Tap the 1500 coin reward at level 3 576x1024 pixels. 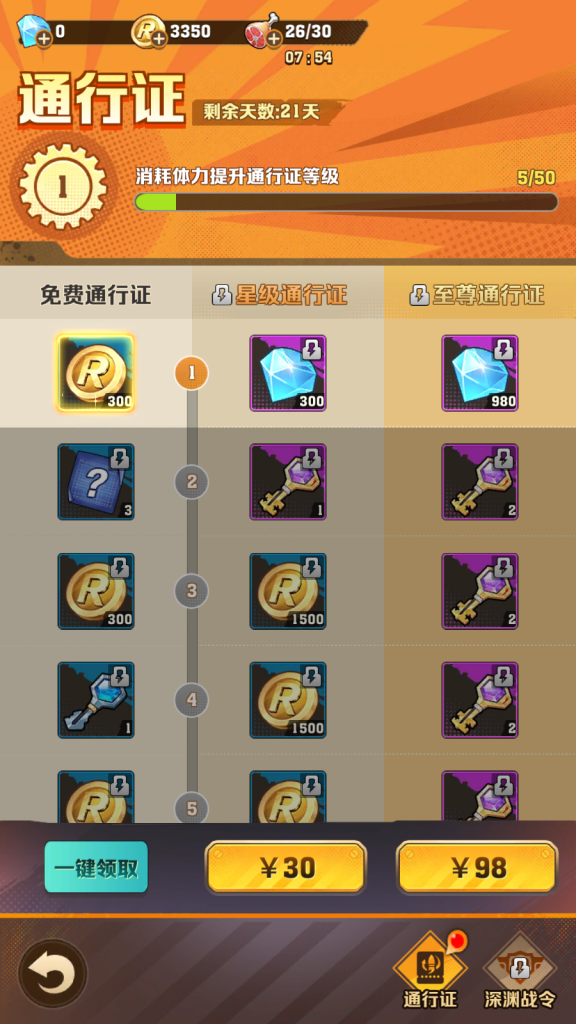(x=288, y=591)
